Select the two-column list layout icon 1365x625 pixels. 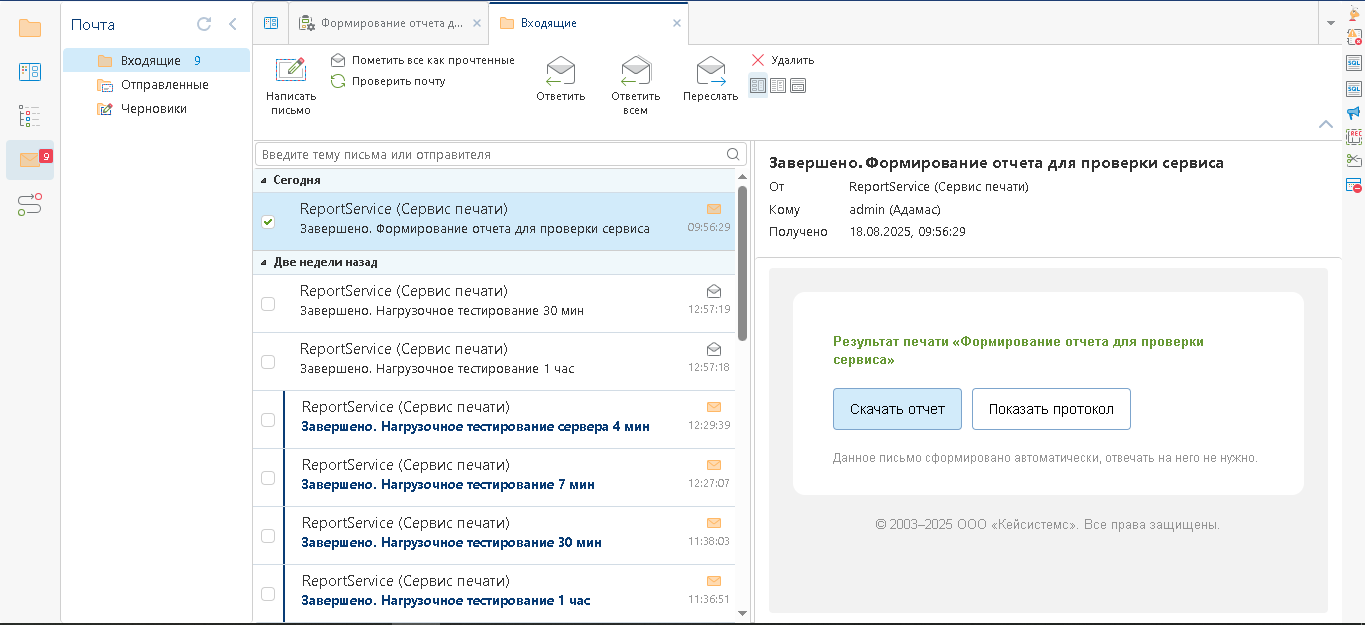click(778, 86)
